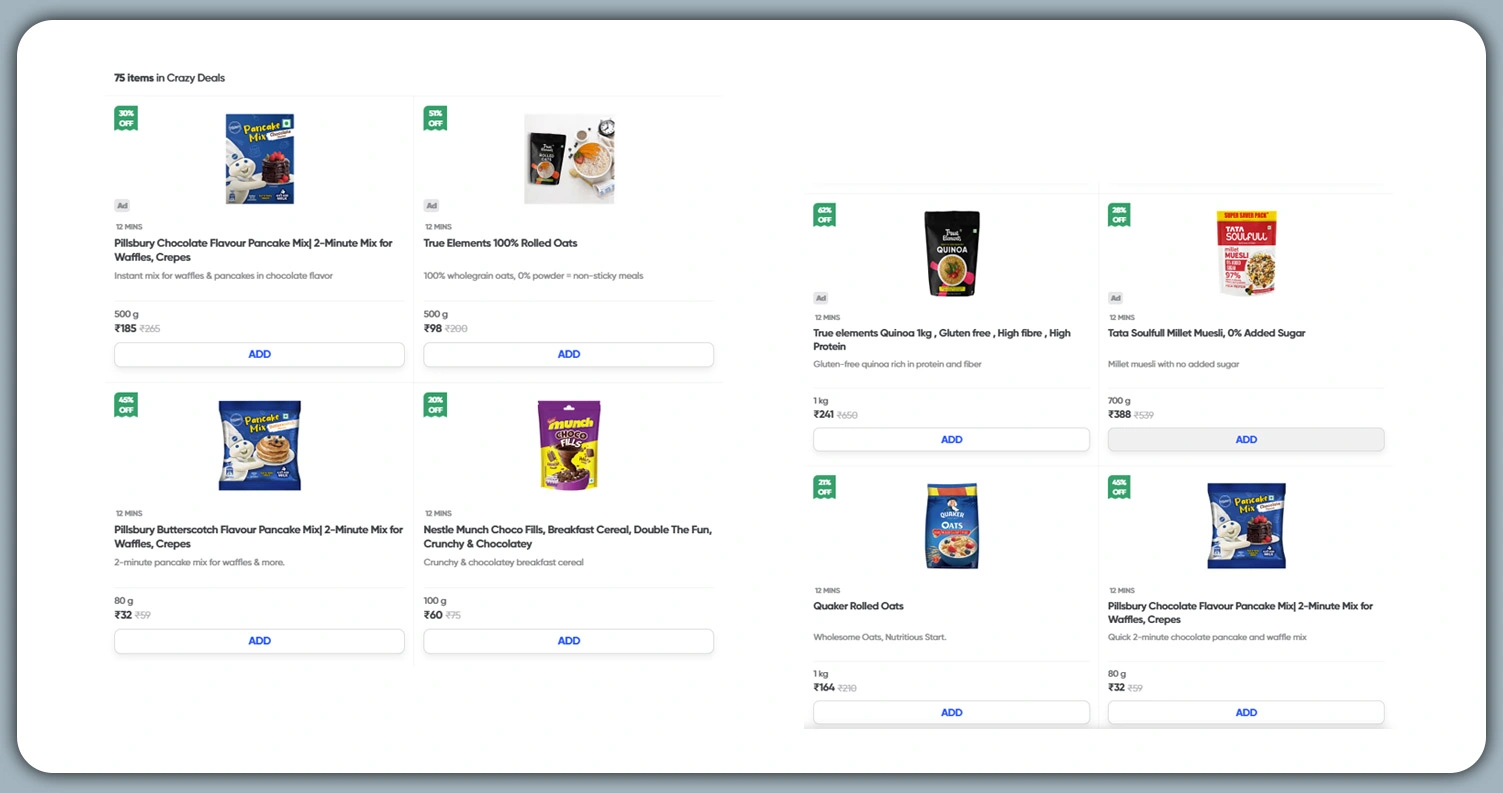Click the 45% OFF badge on Butterscotch Pancake Mix
Image resolution: width=1503 pixels, height=793 pixels.
coord(125,405)
